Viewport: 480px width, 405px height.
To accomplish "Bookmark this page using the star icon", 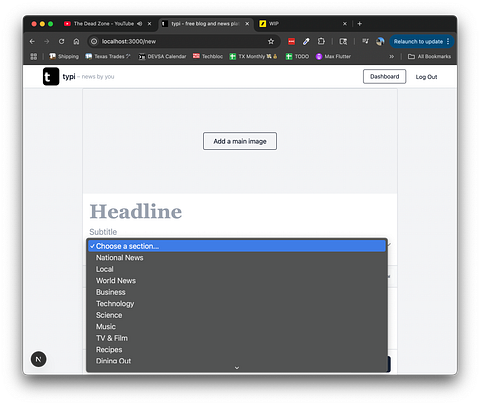I will coord(271,41).
